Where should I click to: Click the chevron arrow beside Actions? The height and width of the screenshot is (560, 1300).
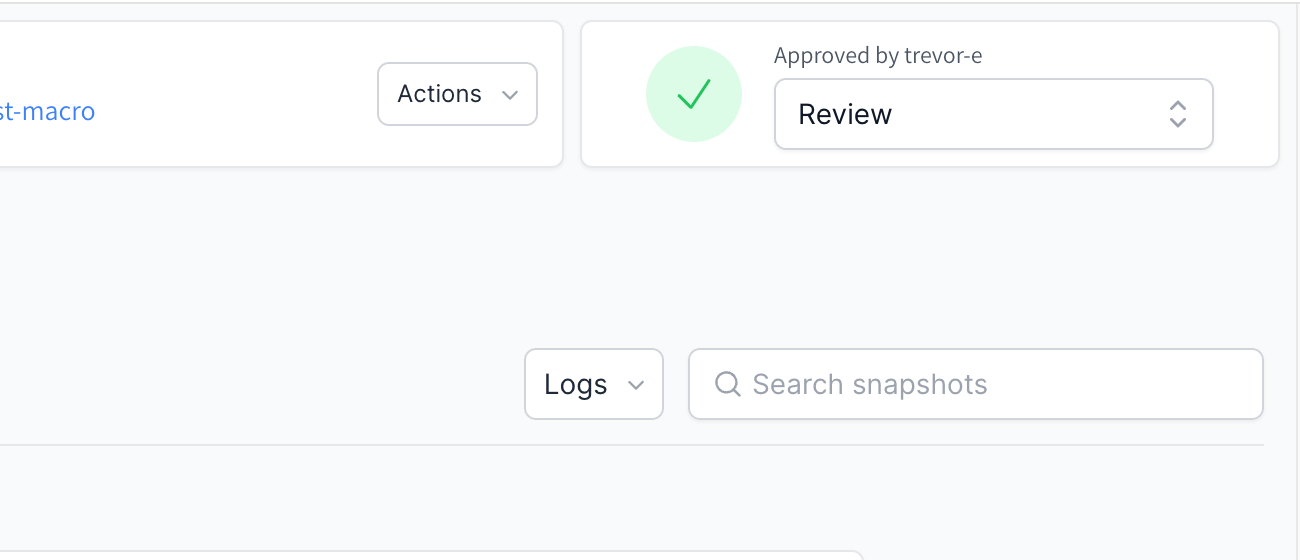coord(510,95)
